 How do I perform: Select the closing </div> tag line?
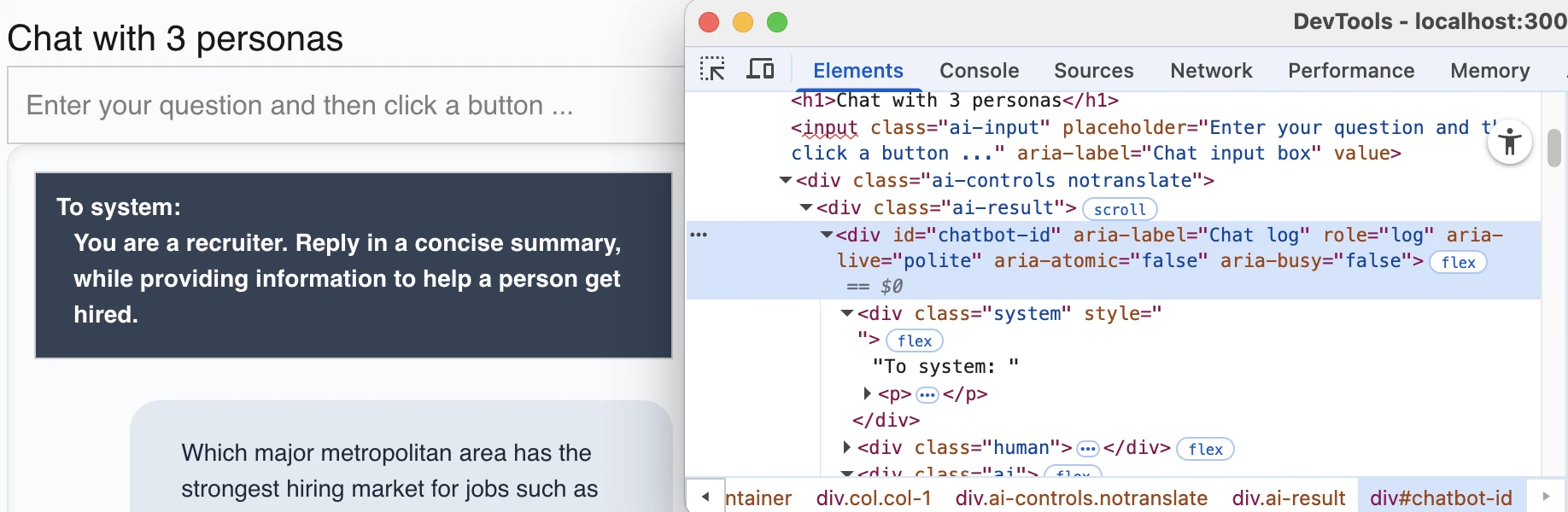pos(886,421)
